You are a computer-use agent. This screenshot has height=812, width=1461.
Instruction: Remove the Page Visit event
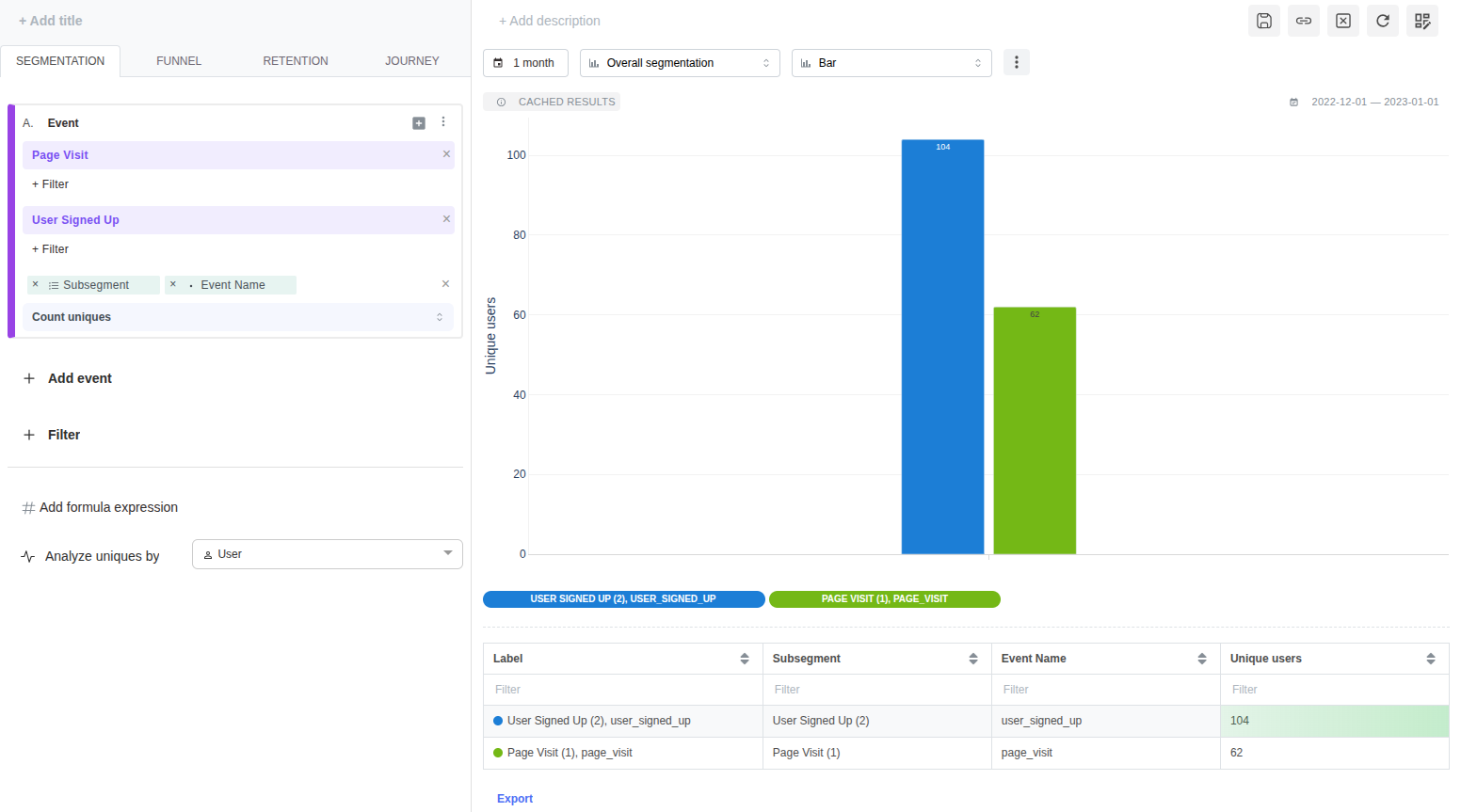coord(446,154)
